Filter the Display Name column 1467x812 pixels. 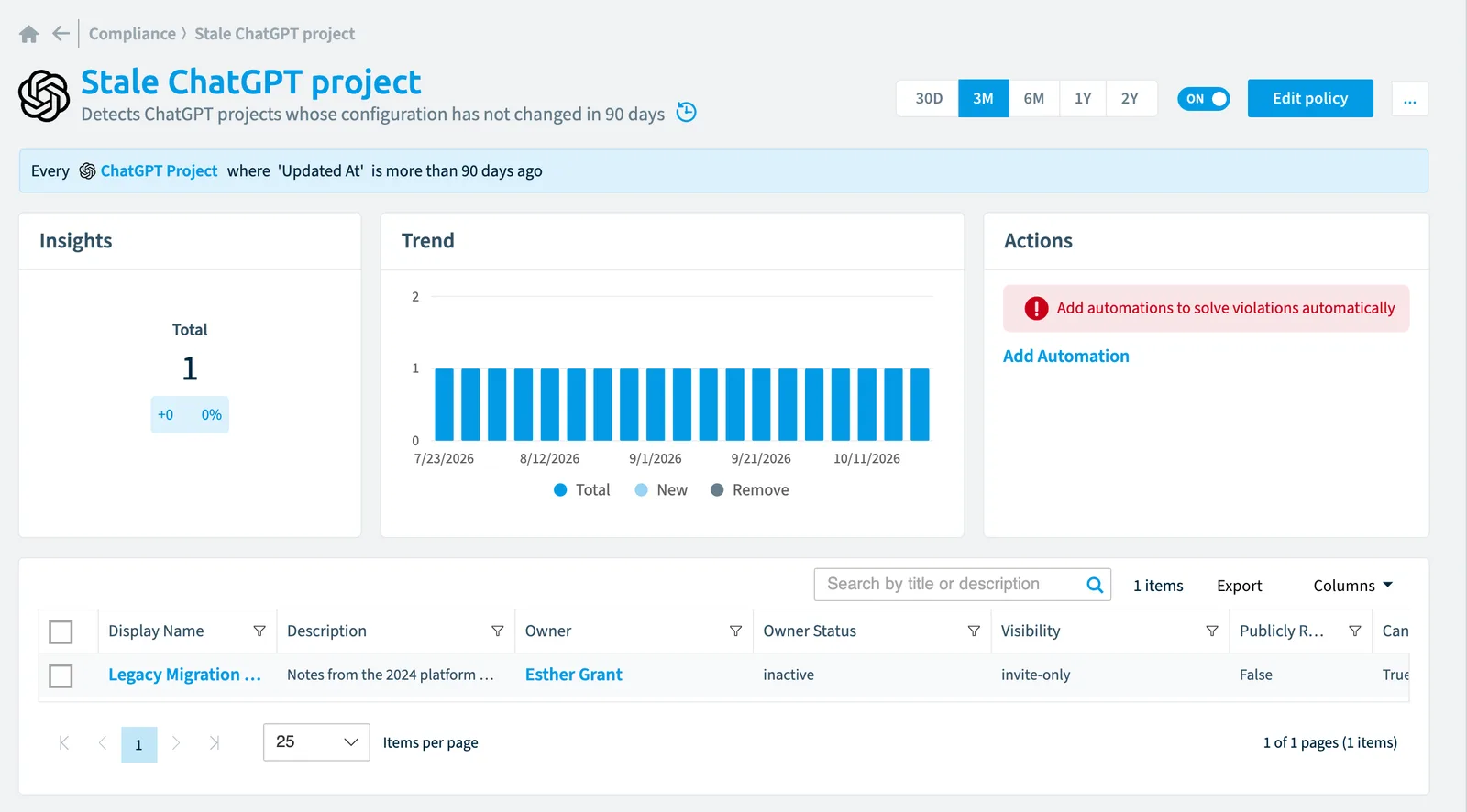[259, 631]
